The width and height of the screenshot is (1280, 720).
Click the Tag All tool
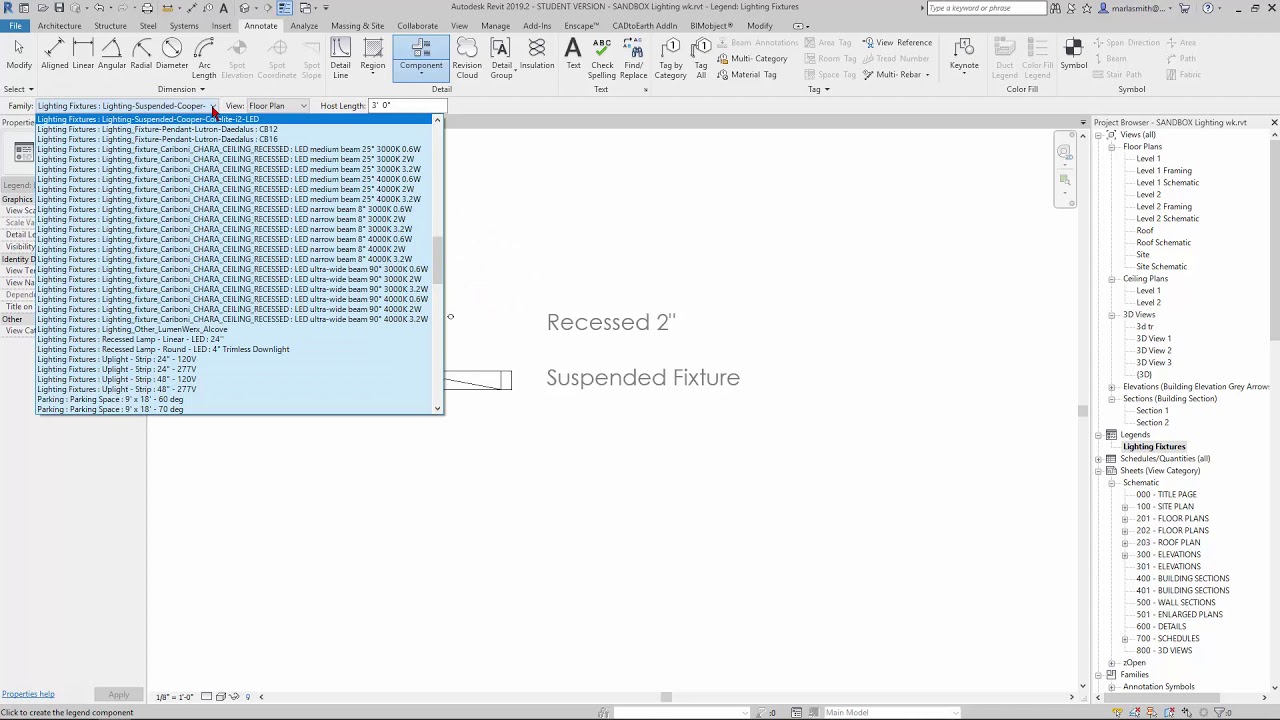(701, 58)
